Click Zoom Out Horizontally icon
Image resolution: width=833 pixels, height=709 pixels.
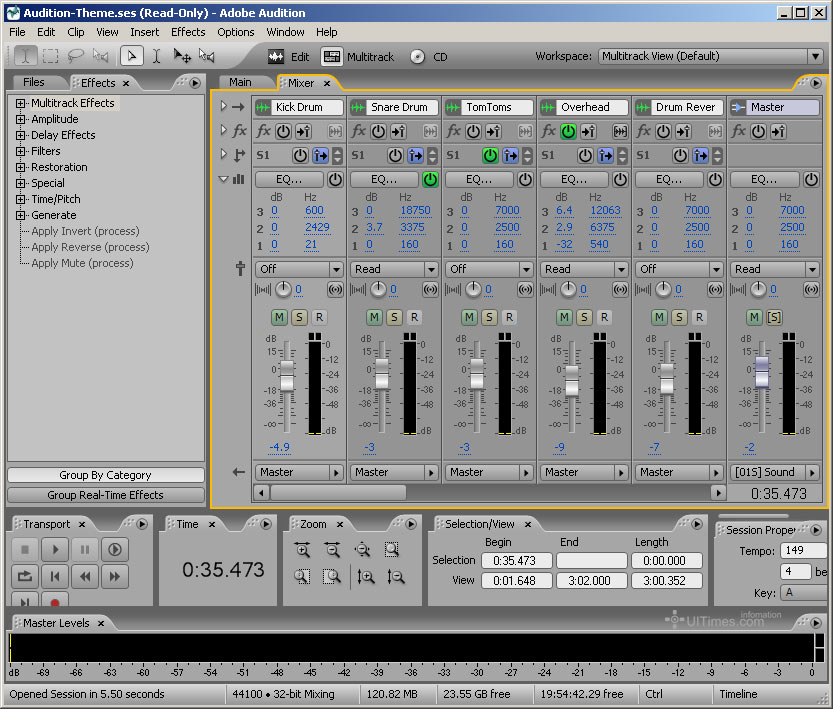coord(333,550)
